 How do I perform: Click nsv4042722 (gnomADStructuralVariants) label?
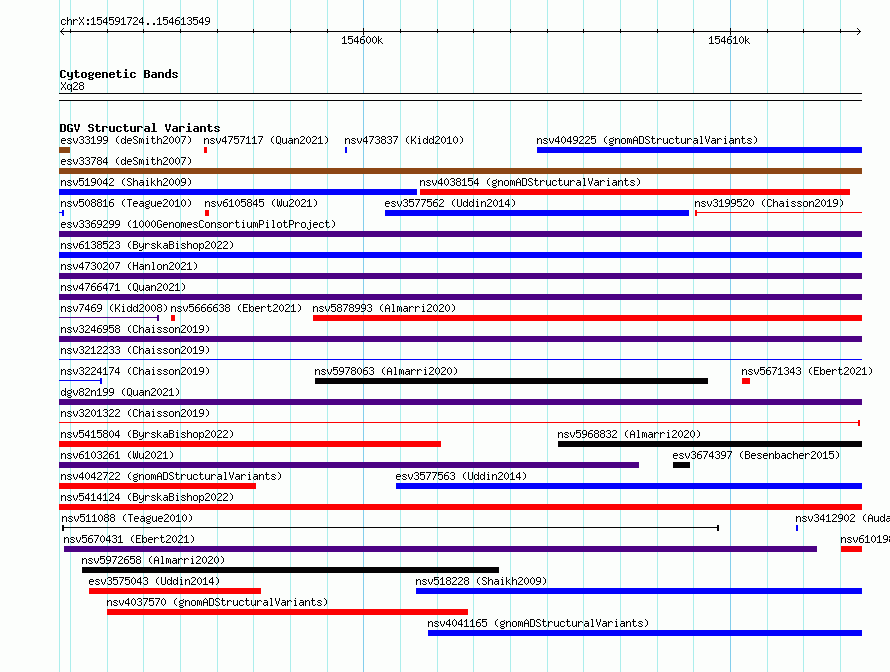coord(171,476)
